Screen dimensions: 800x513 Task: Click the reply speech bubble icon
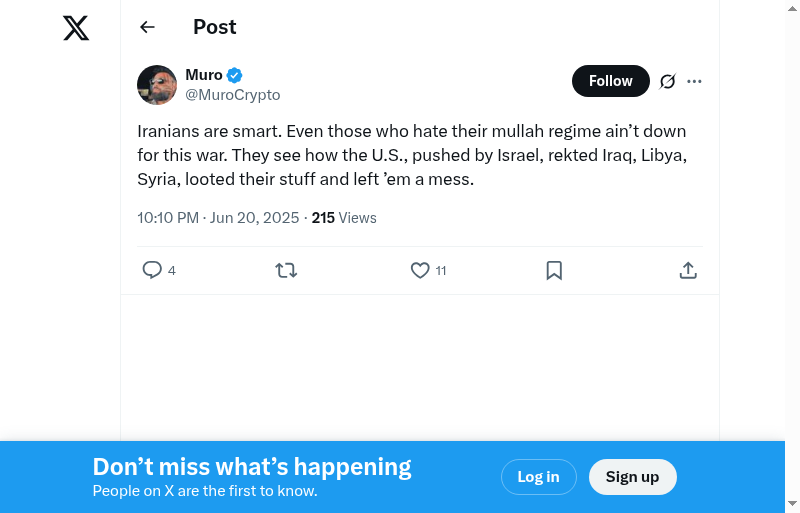click(x=152, y=270)
